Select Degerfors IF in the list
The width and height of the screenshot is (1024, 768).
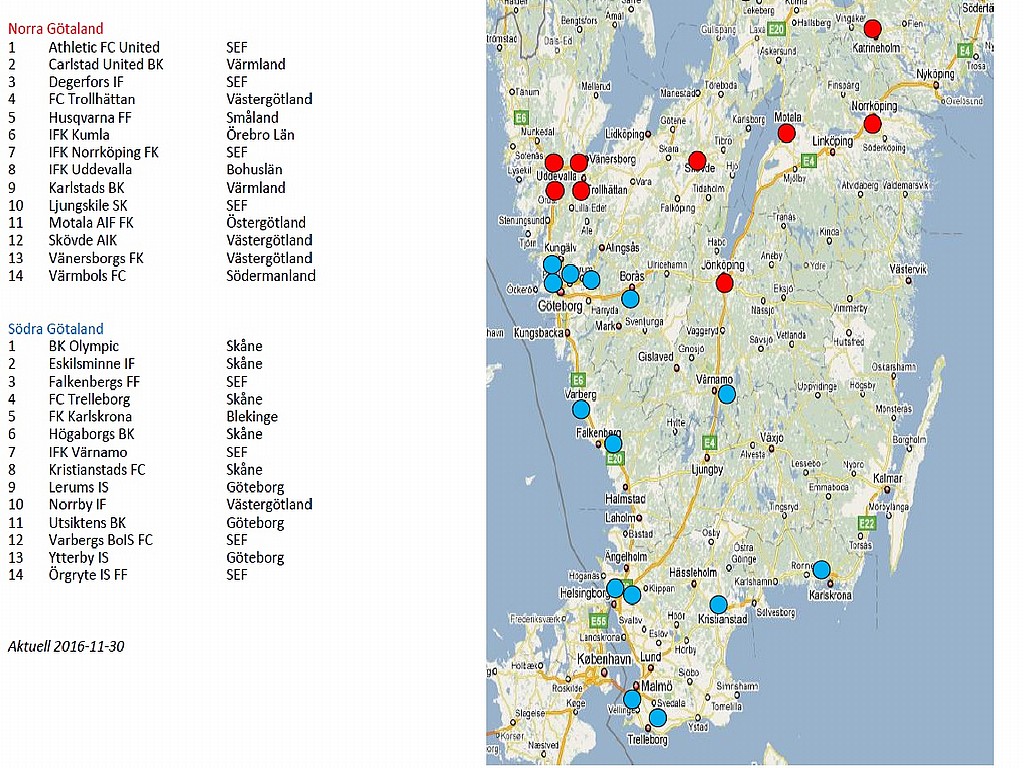(86, 82)
